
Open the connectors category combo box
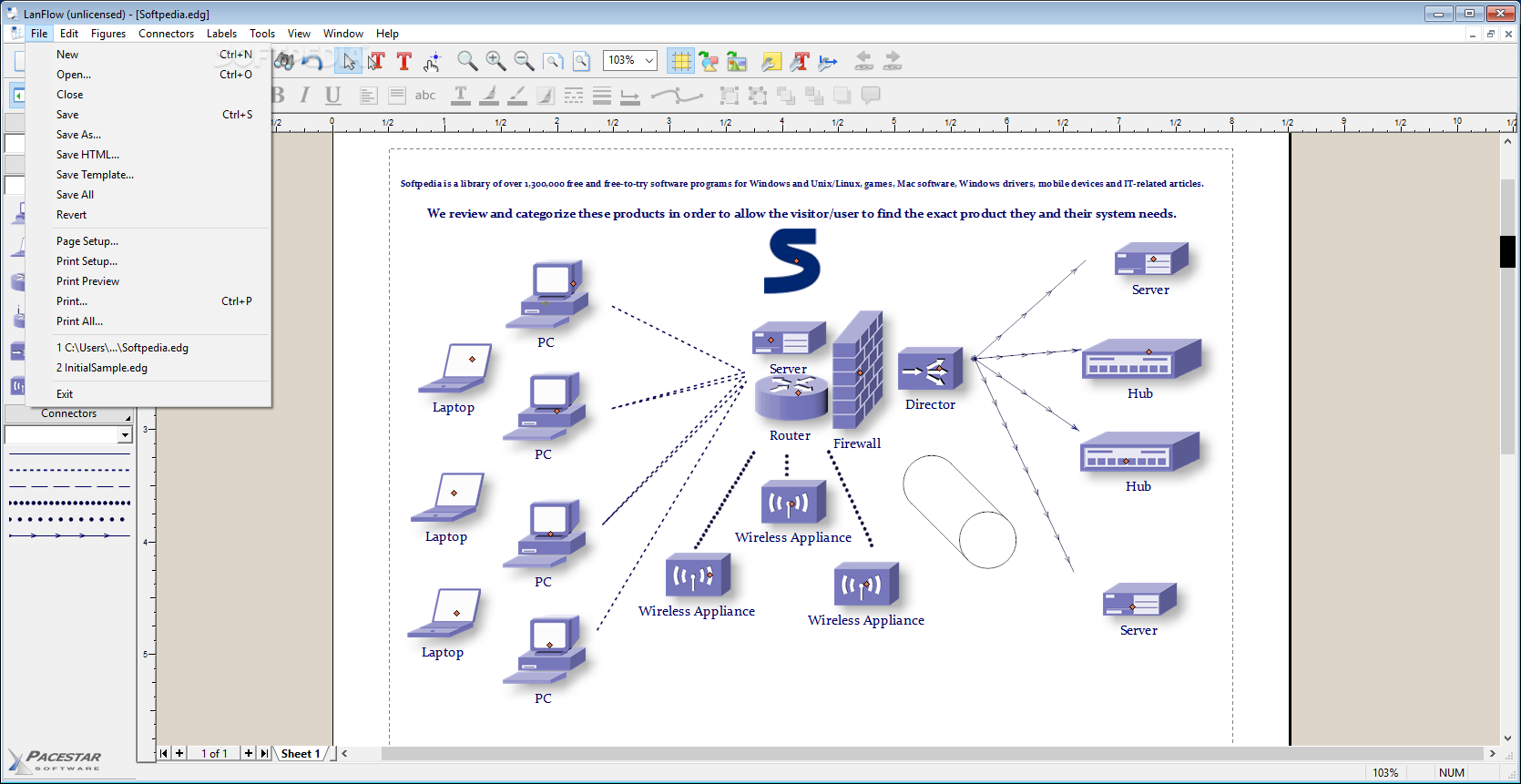[68, 435]
